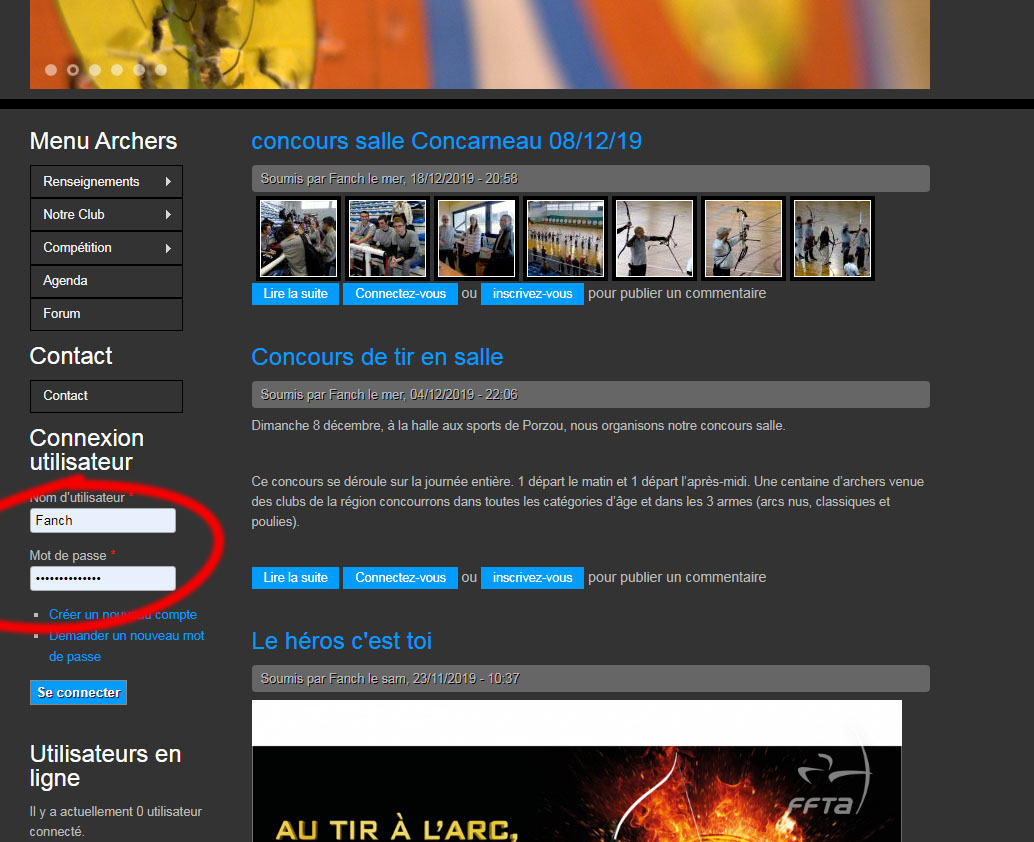This screenshot has height=842, width=1034.
Task: Click 'Connectez-vous' under the Concarneau post
Action: [400, 294]
